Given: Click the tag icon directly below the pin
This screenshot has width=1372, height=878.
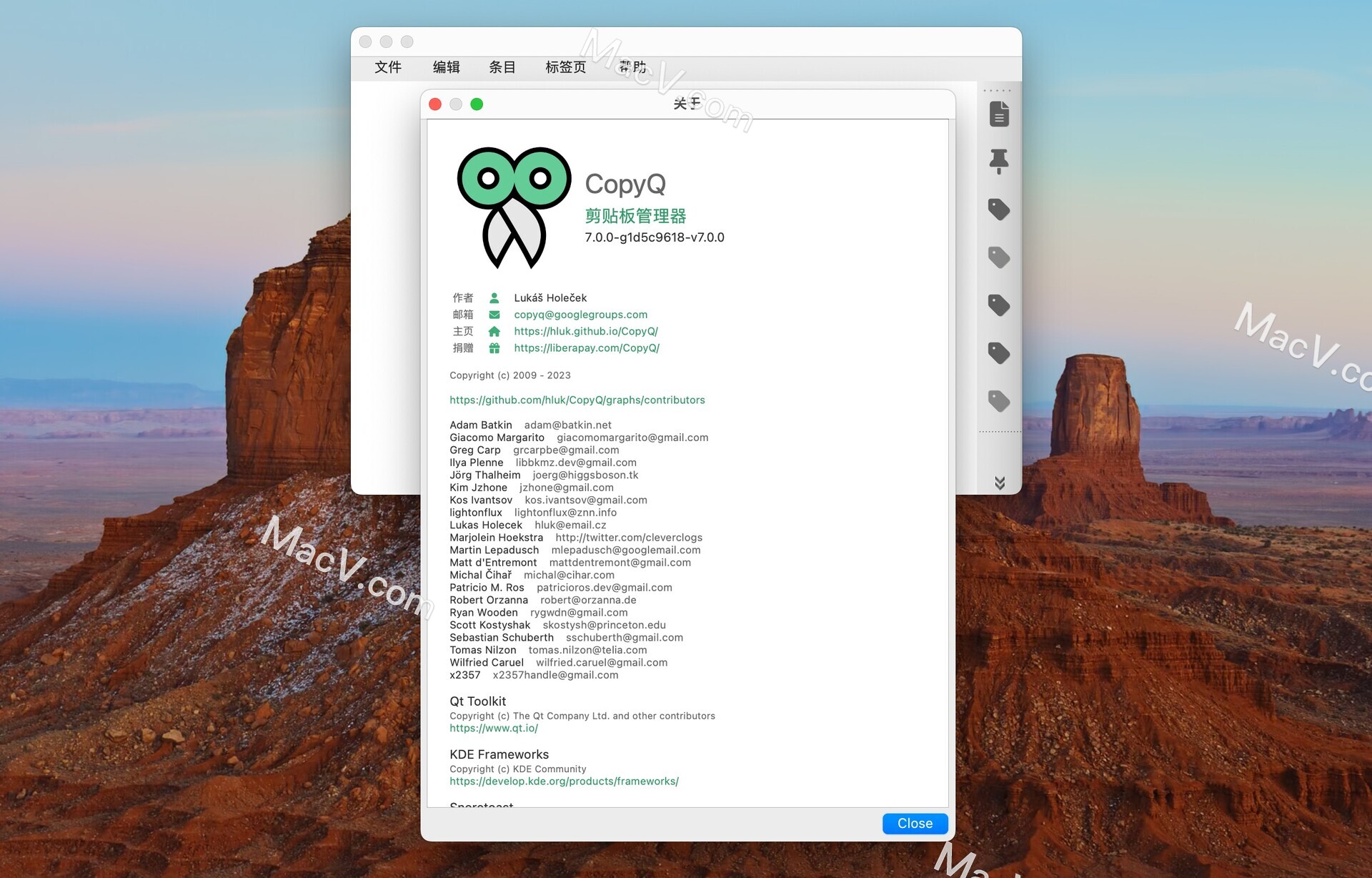Looking at the screenshot, I should 999,209.
